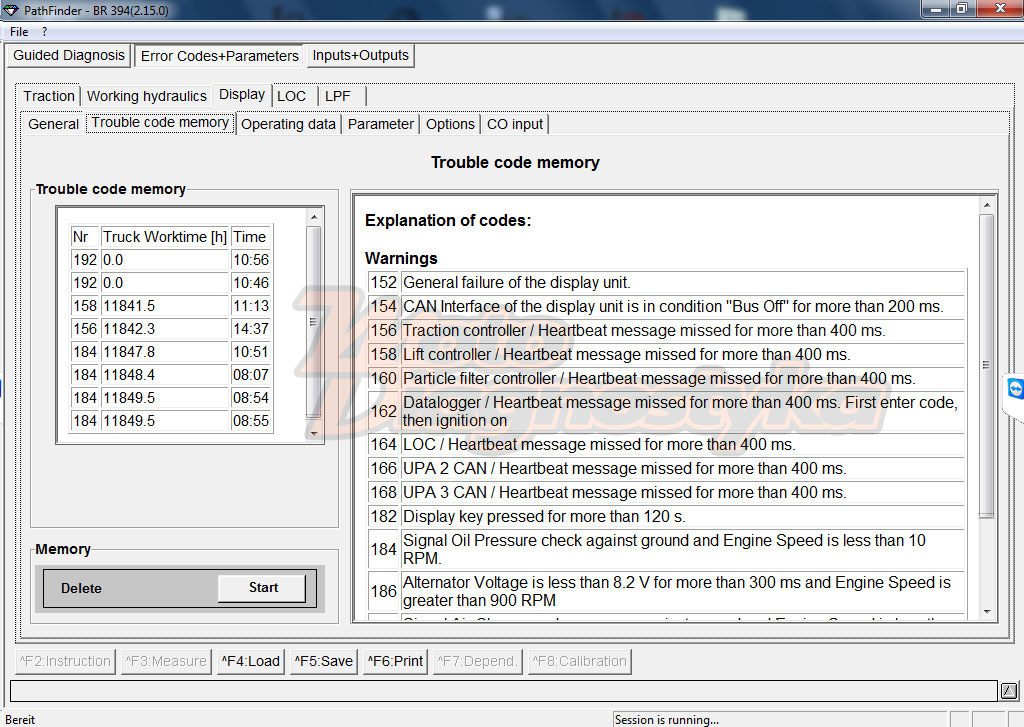This screenshot has width=1024, height=727.
Task: Click the F5:Save button
Action: point(323,661)
